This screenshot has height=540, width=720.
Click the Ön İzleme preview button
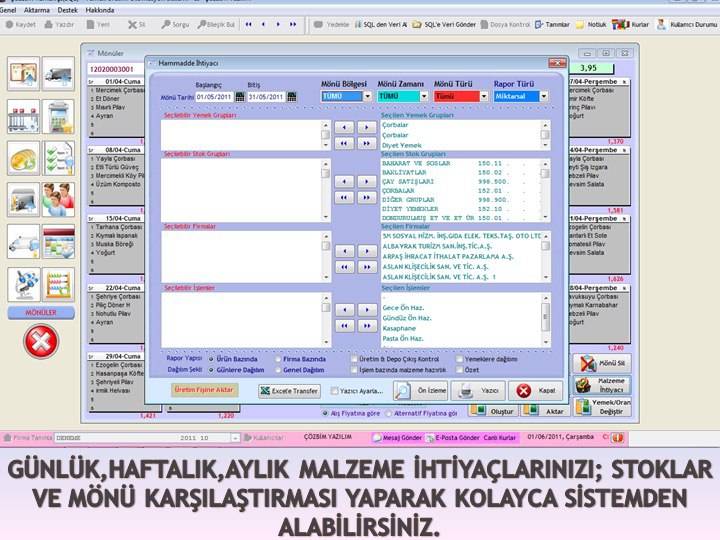(421, 391)
